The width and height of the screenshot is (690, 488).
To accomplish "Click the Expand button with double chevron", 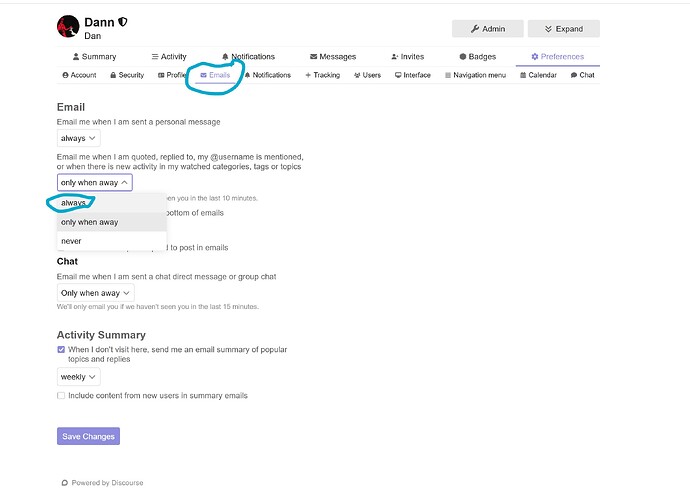I will point(564,29).
